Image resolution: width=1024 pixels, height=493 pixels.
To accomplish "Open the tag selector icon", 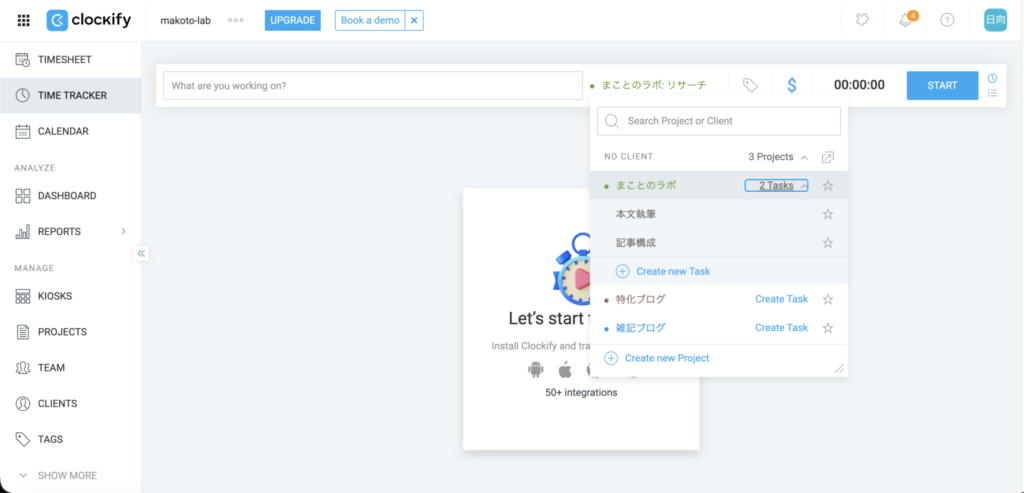I will click(750, 86).
